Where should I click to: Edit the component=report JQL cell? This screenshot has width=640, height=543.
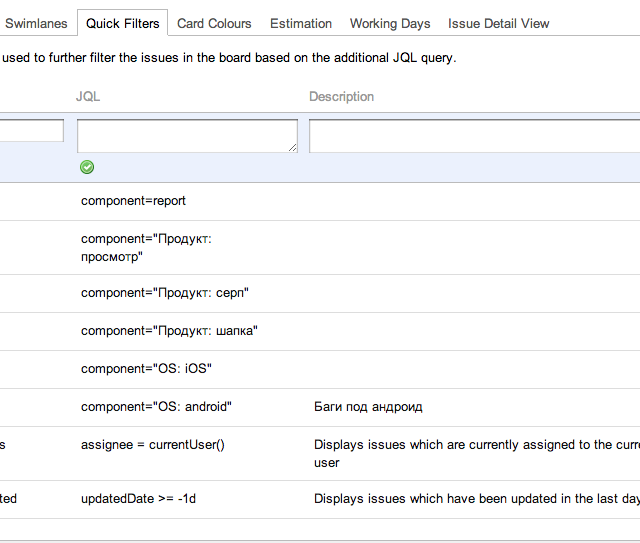point(134,201)
